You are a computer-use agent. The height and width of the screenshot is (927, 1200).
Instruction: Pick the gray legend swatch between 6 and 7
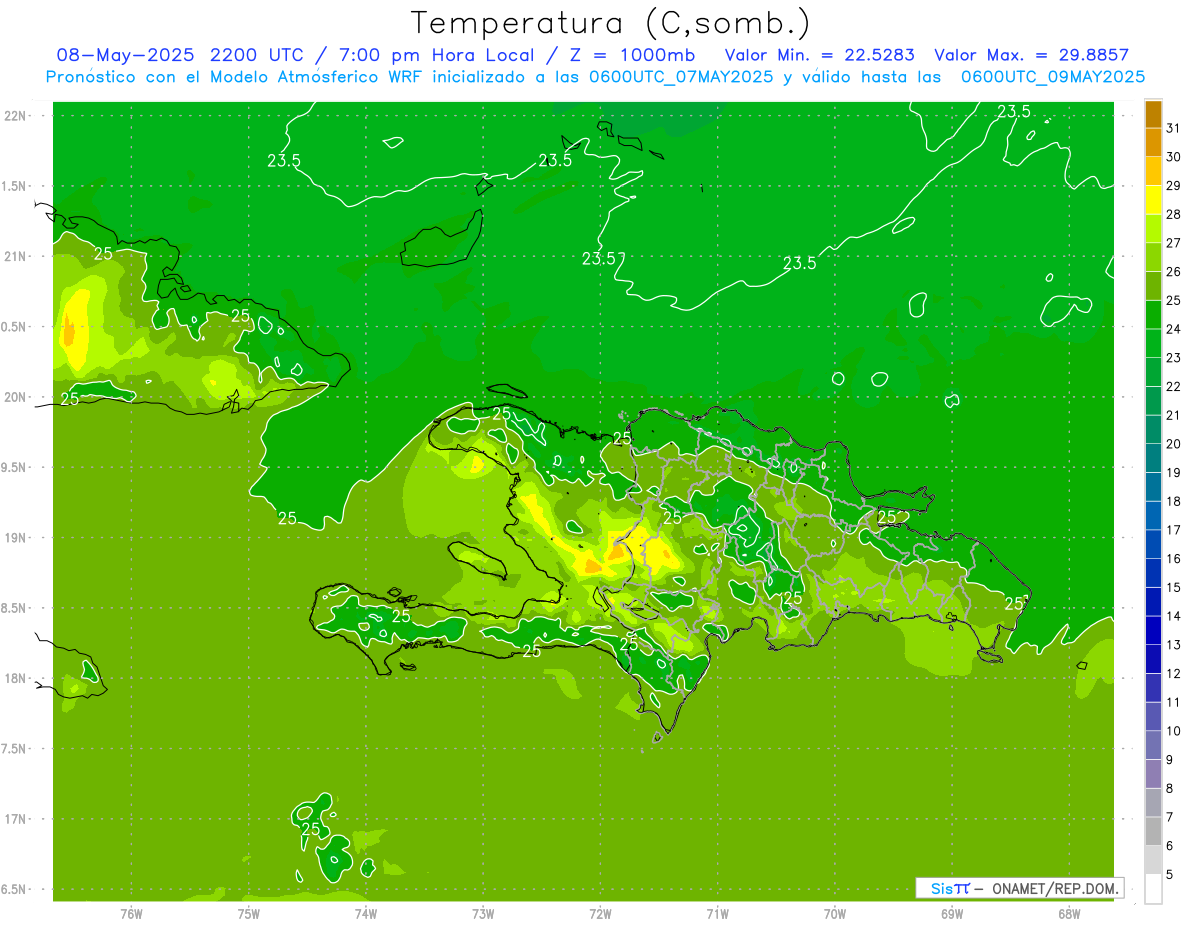tap(1153, 831)
